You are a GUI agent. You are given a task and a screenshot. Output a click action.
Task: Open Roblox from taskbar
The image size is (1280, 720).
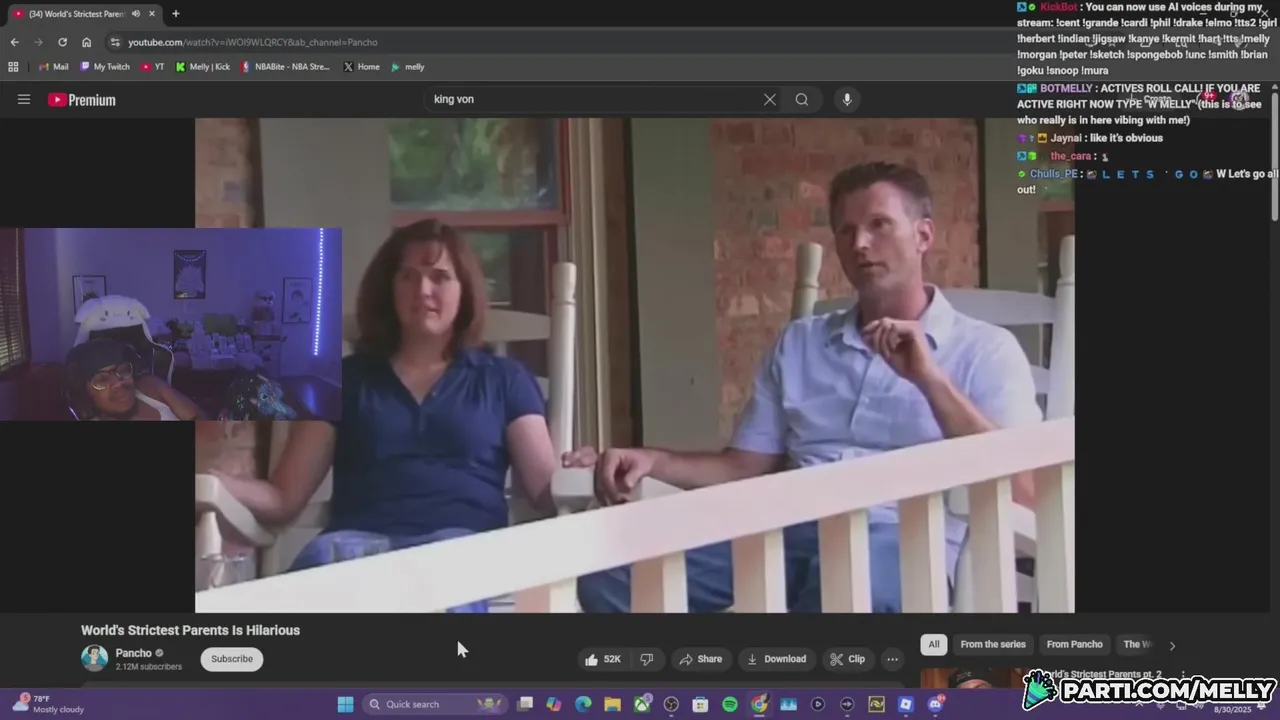click(x=905, y=704)
